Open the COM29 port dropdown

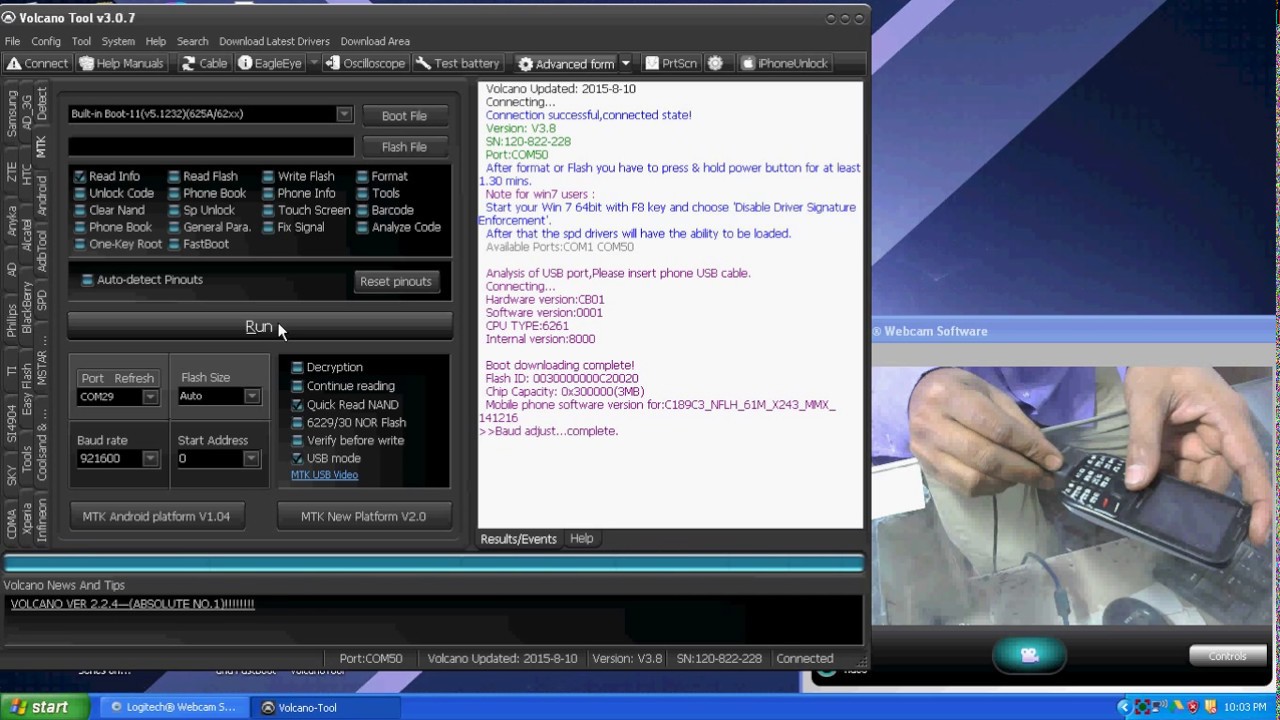[x=150, y=397]
